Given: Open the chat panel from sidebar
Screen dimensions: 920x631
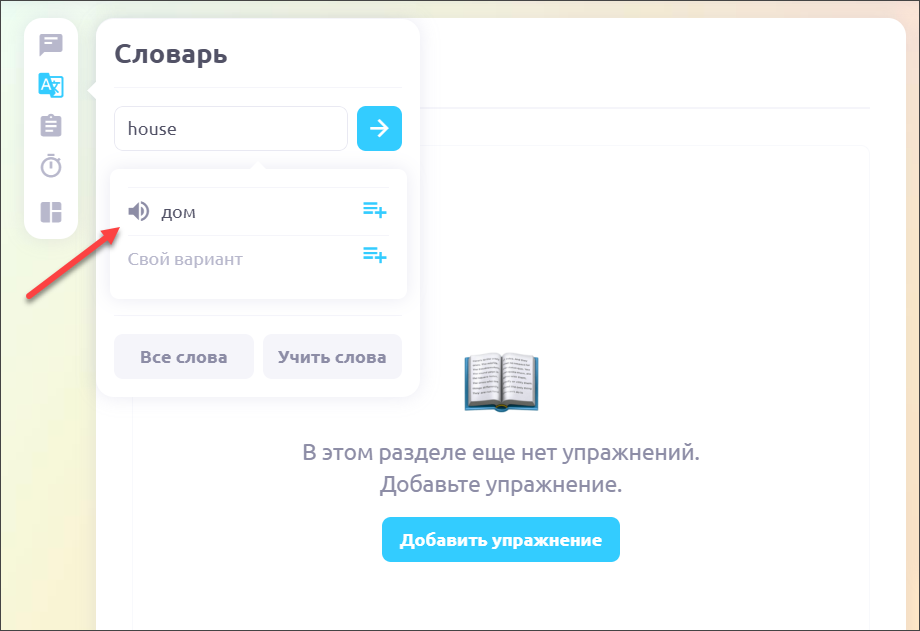Looking at the screenshot, I should coord(50,45).
